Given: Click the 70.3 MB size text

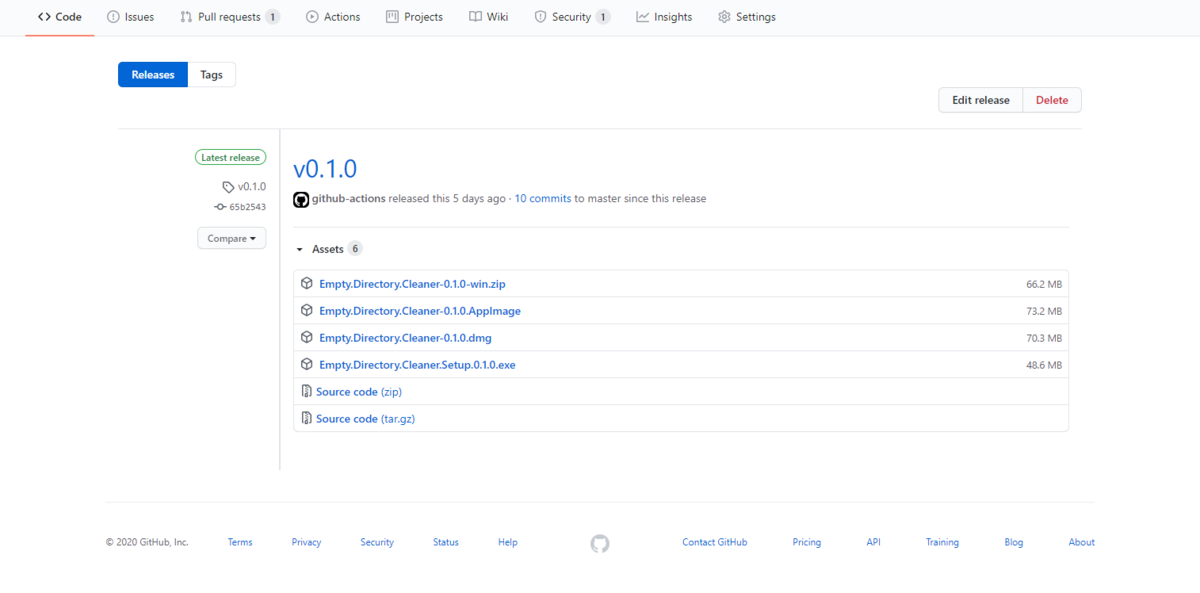Looking at the screenshot, I should [1044, 339].
